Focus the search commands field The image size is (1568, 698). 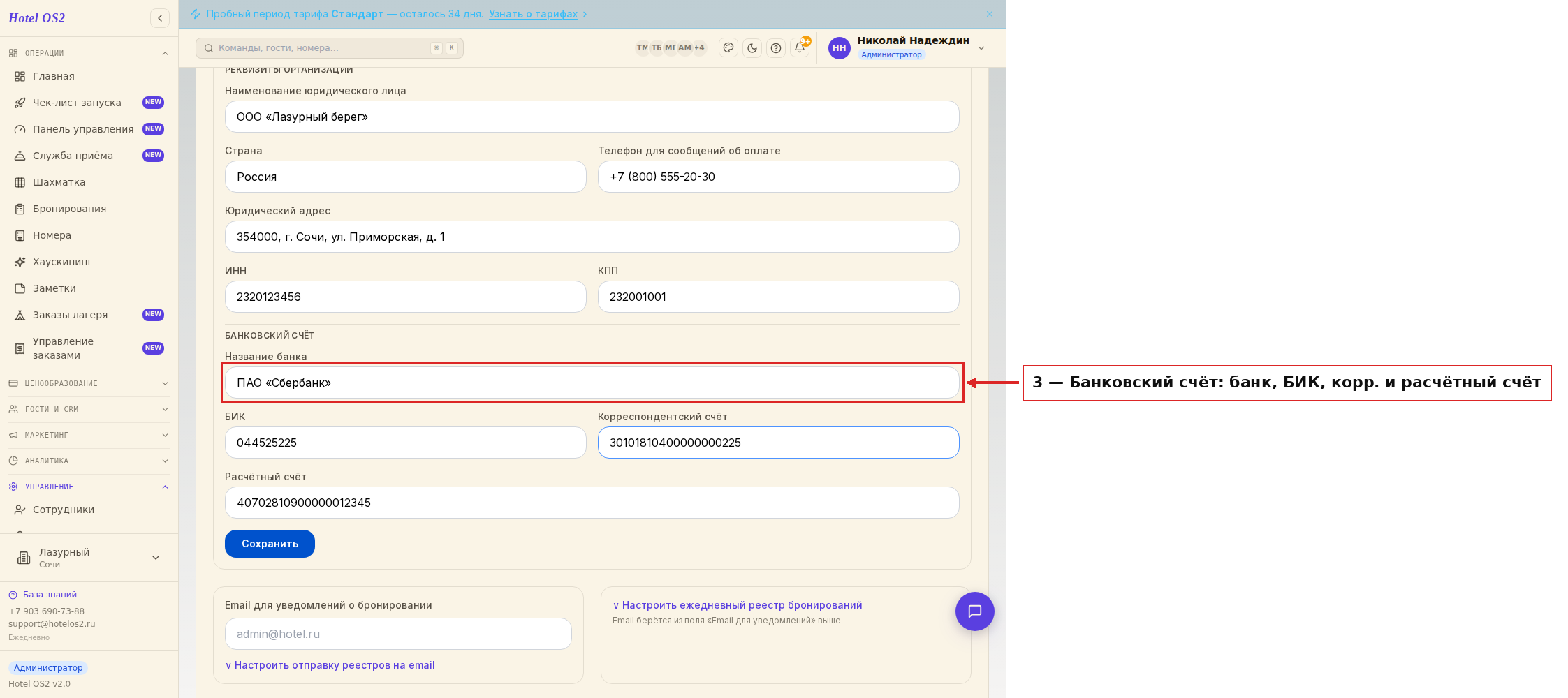(x=330, y=48)
